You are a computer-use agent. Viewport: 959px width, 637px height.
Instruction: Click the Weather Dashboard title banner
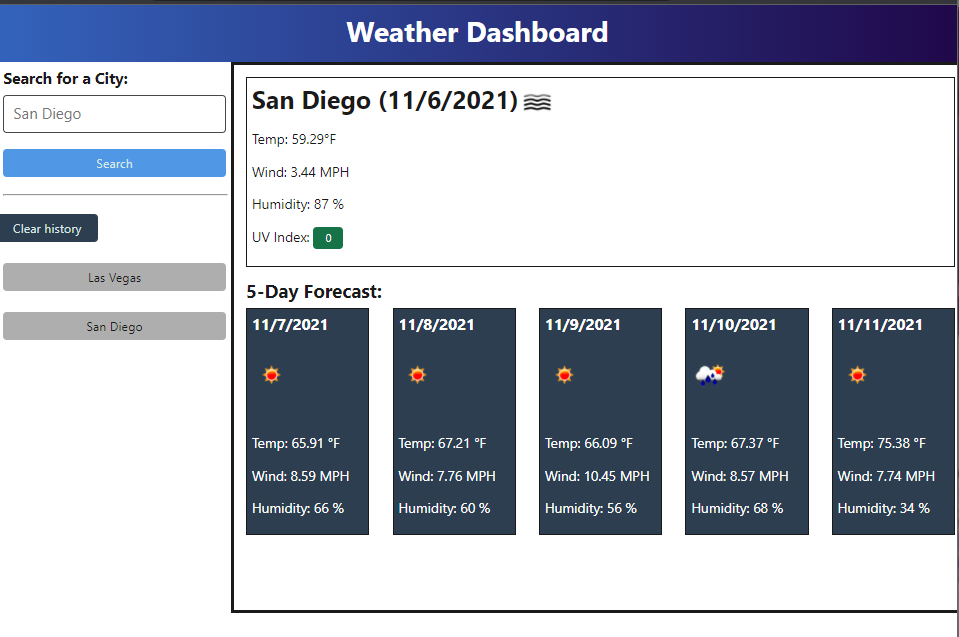(477, 33)
